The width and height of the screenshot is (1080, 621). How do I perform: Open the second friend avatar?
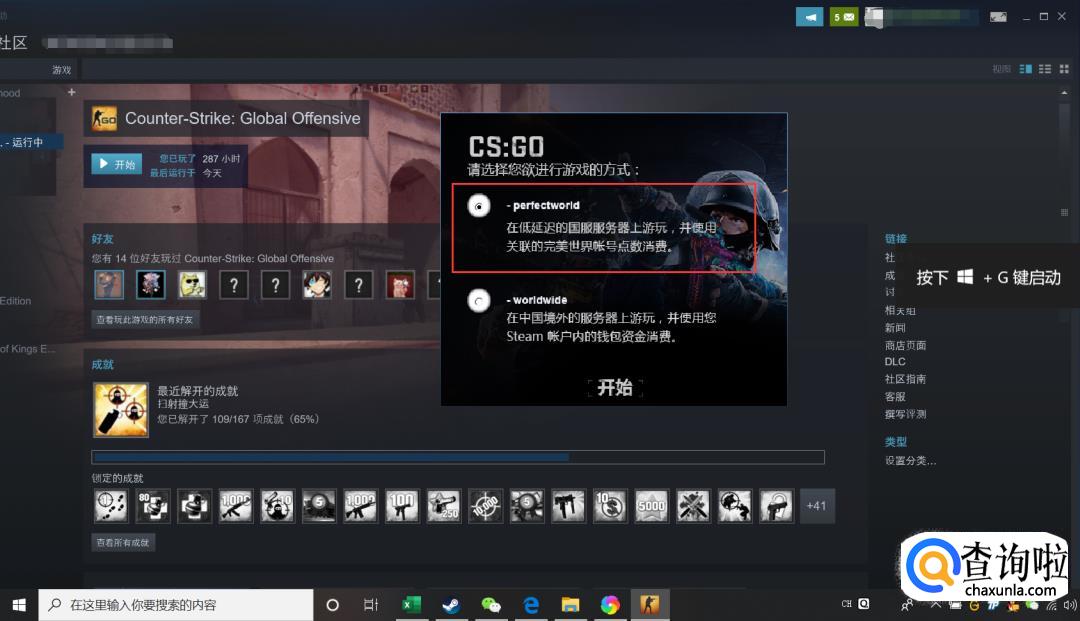[150, 284]
